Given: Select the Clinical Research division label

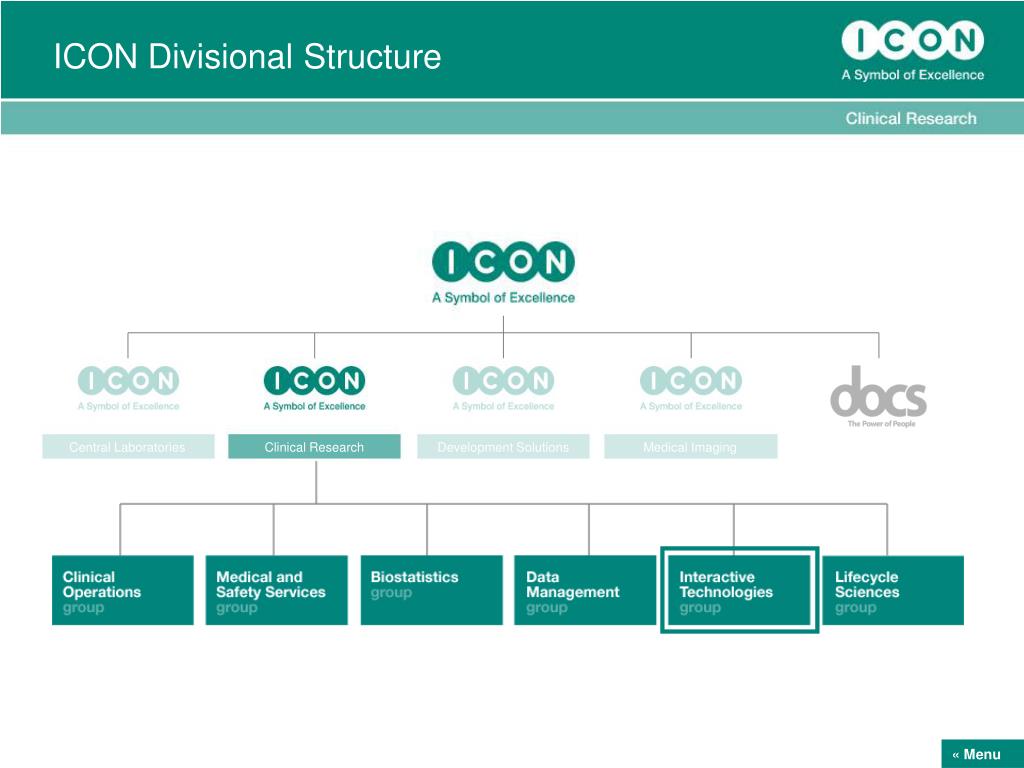Looking at the screenshot, I should pos(314,447).
